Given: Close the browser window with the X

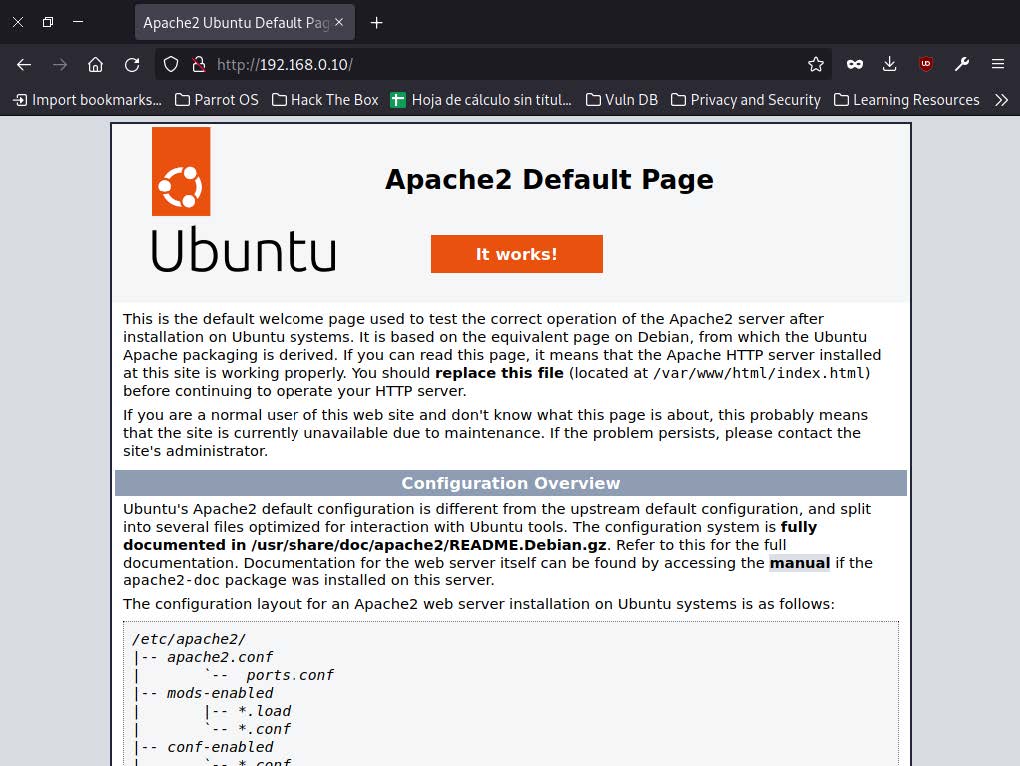Looking at the screenshot, I should pos(18,22).
